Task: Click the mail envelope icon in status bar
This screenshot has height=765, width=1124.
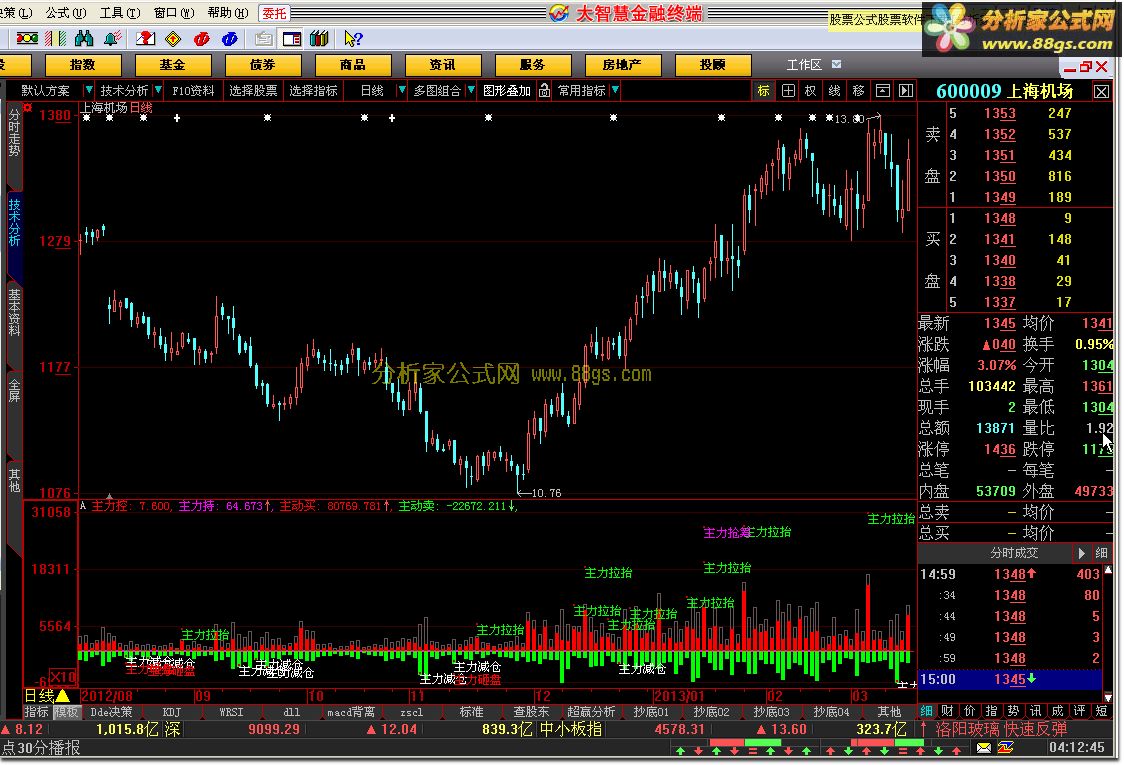Action: [984, 748]
